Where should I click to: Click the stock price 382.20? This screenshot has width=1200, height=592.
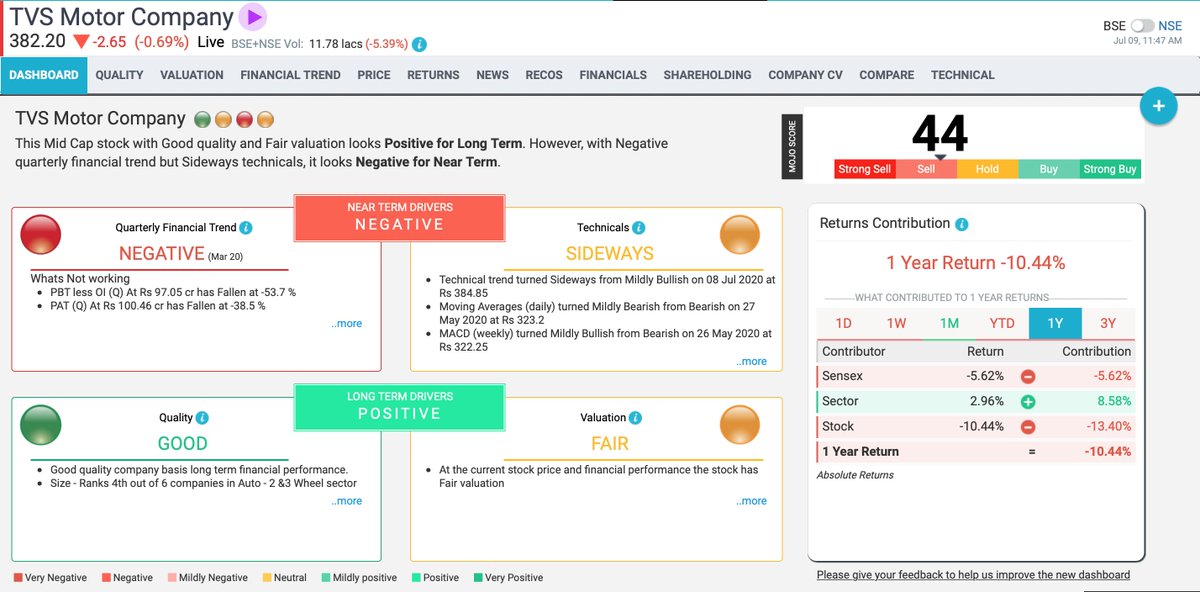[x=37, y=42]
